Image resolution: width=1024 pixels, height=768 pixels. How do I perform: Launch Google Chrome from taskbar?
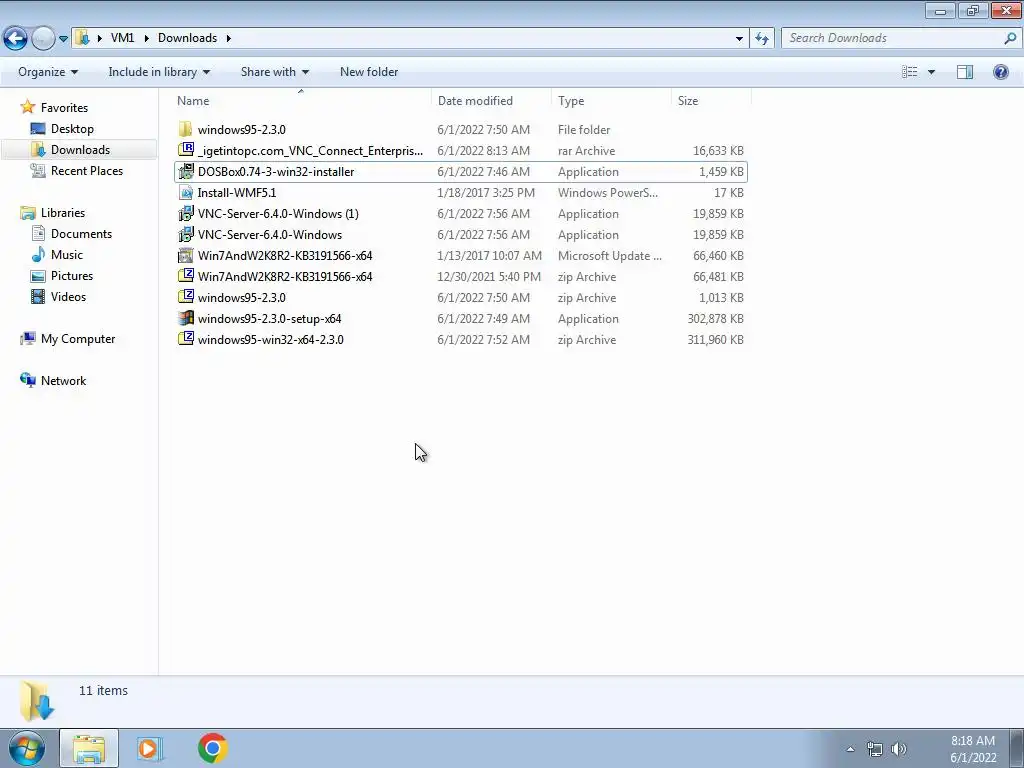212,748
